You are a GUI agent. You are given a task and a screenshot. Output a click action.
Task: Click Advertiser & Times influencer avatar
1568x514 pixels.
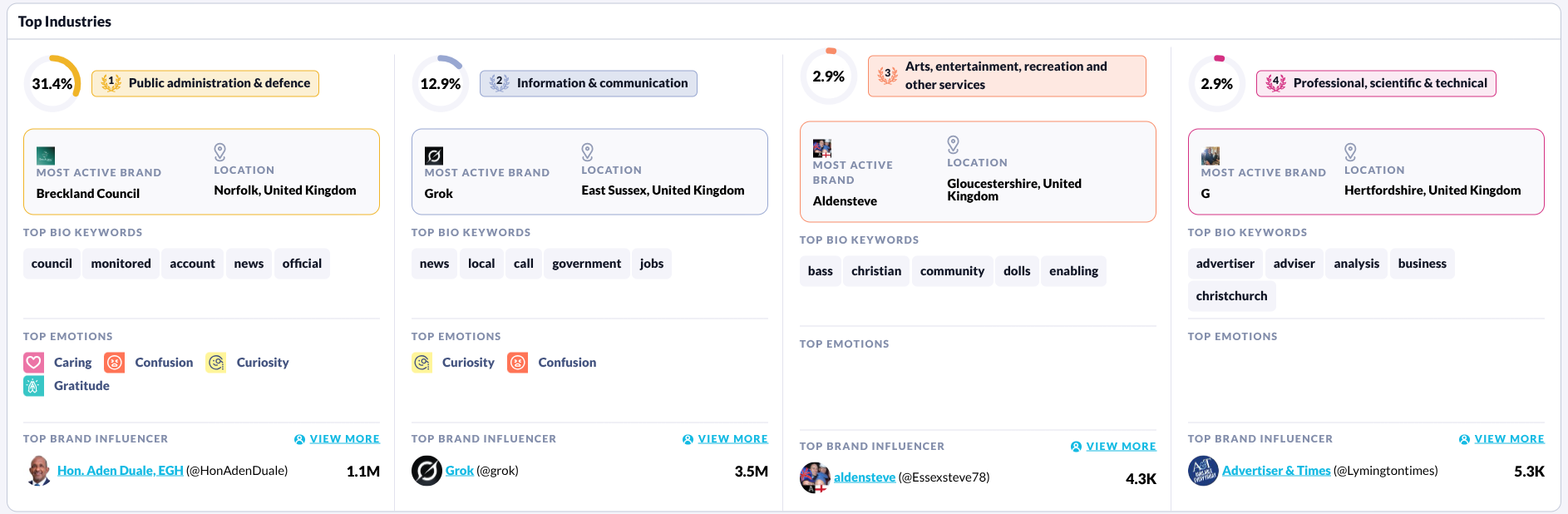pos(1202,471)
